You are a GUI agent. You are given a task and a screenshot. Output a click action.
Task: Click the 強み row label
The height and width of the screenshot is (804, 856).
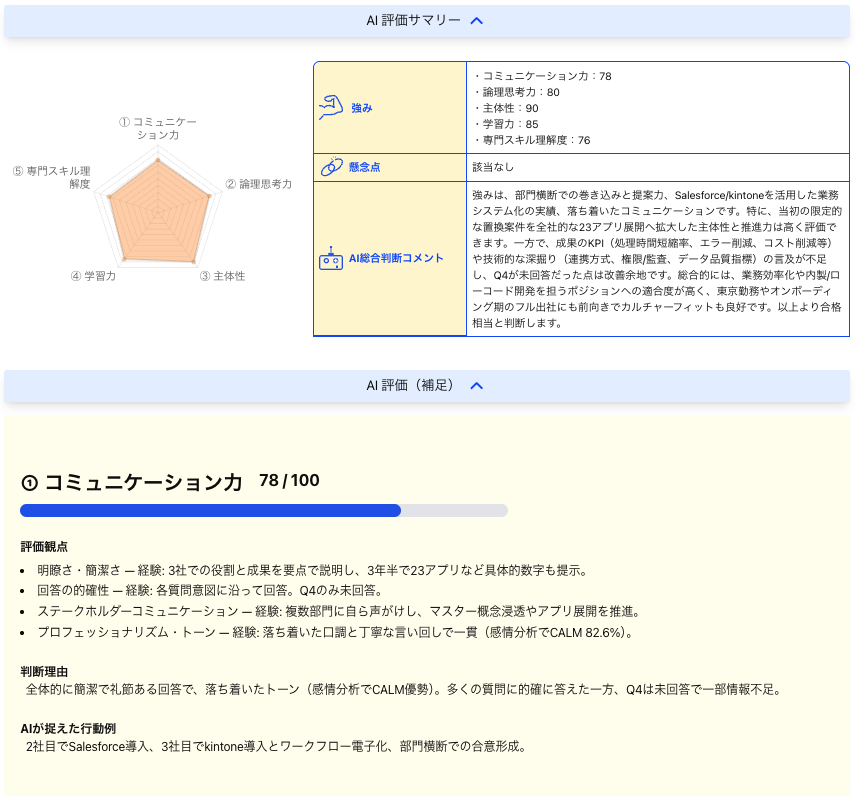362,107
